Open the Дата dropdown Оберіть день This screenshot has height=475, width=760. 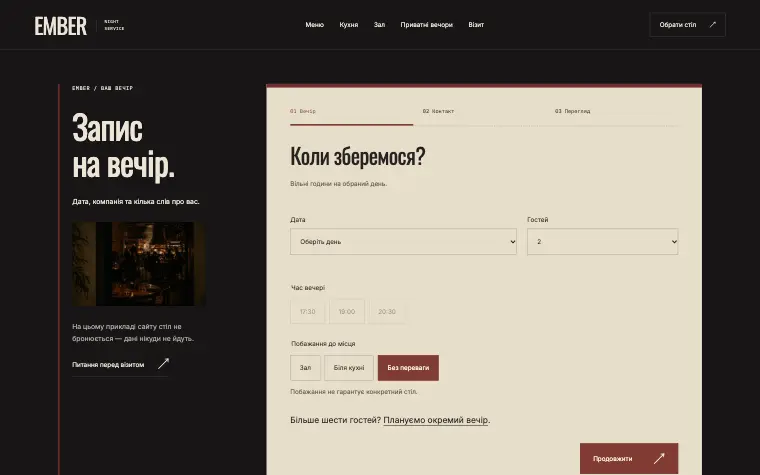(x=403, y=241)
